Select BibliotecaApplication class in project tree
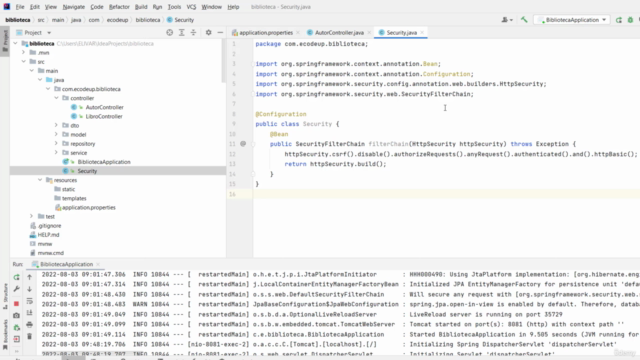Image resolution: width=640 pixels, height=360 pixels. coord(104,162)
